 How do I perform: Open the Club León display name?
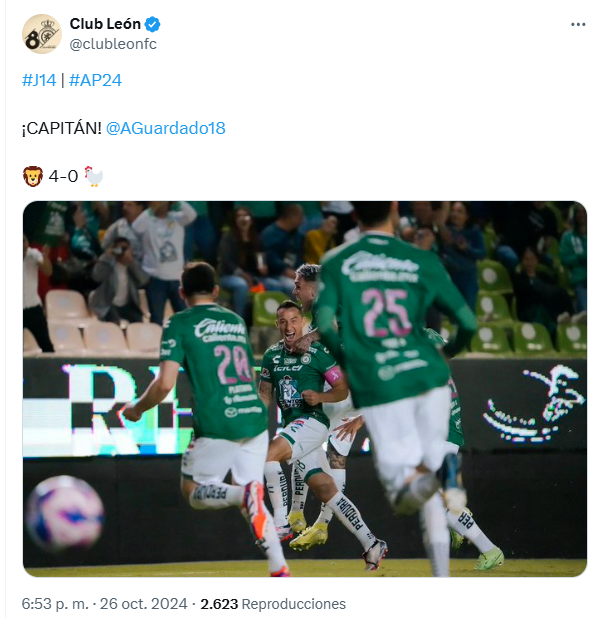[x=105, y=24]
